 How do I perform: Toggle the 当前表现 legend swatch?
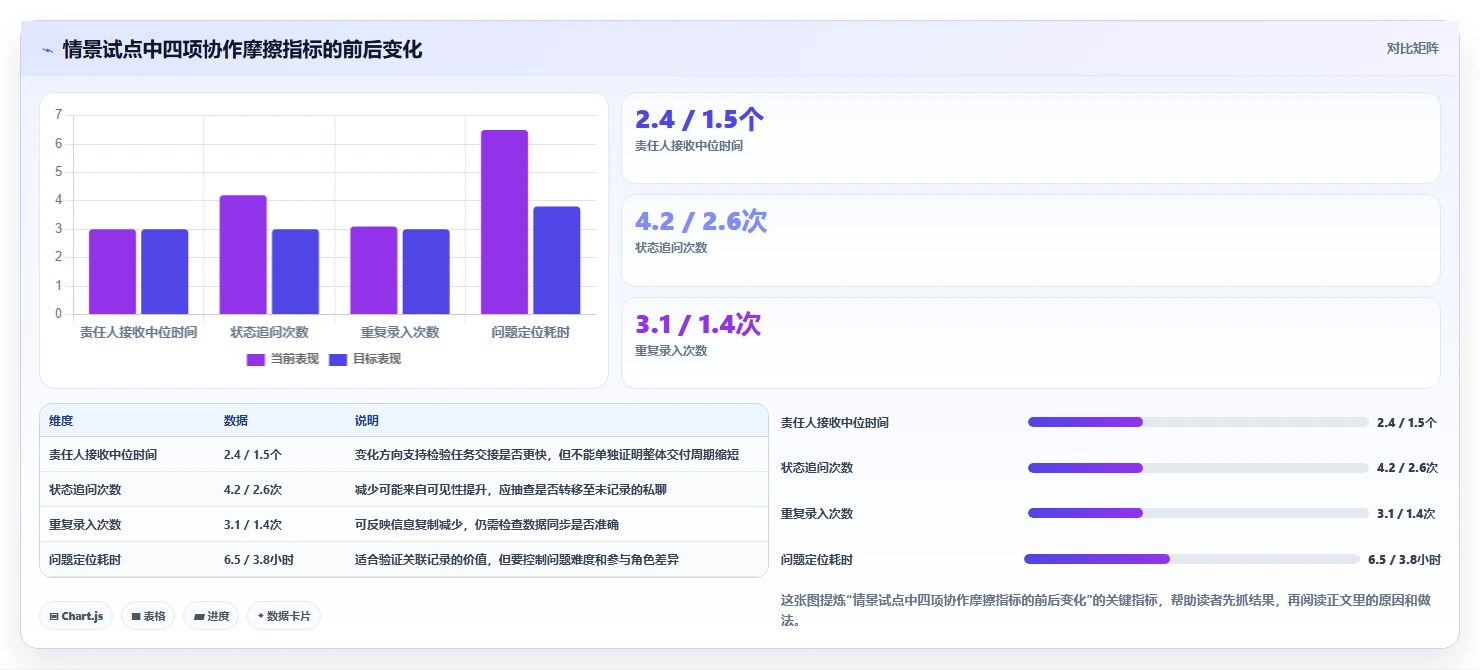[256, 359]
